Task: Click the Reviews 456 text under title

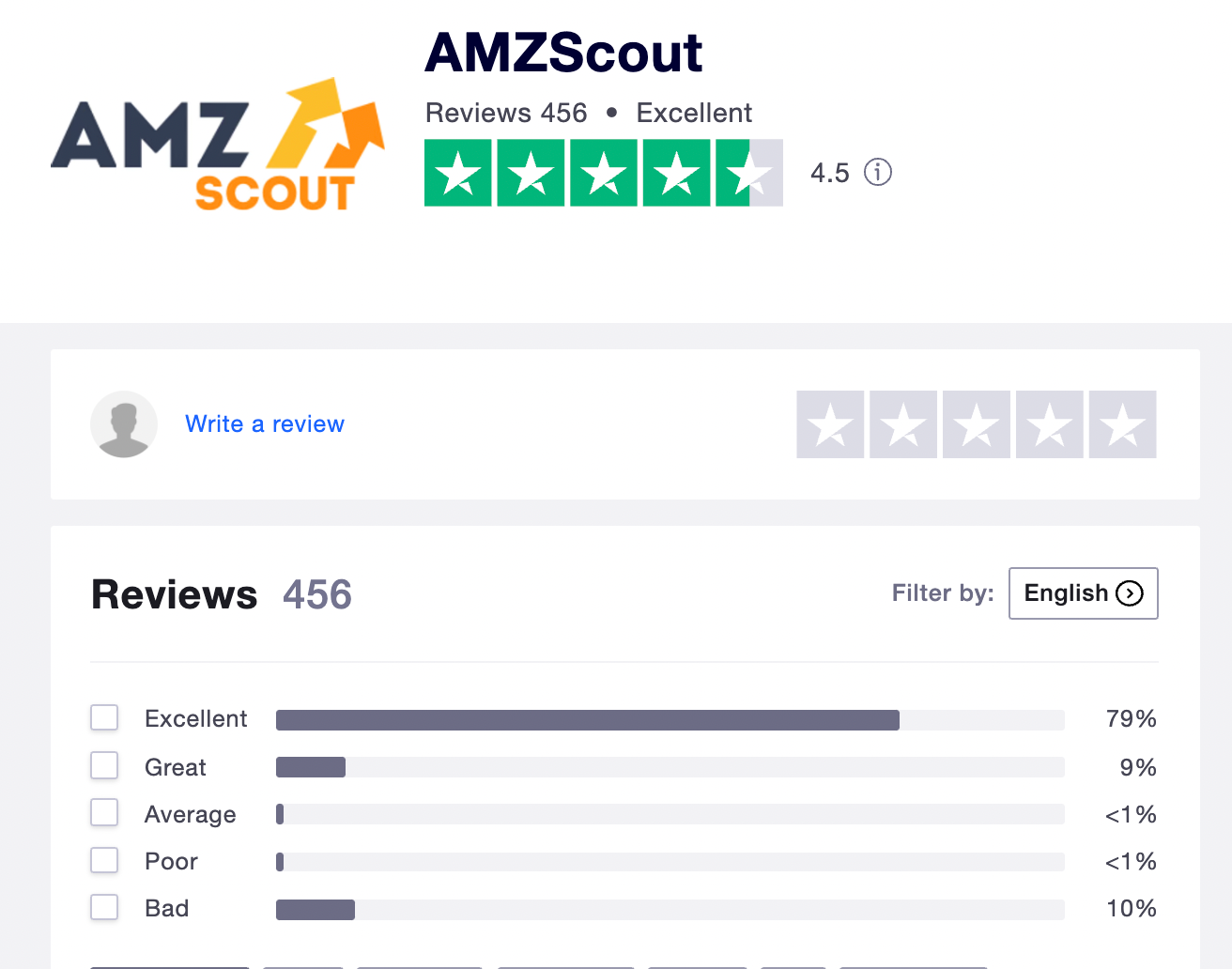Action: click(x=506, y=113)
